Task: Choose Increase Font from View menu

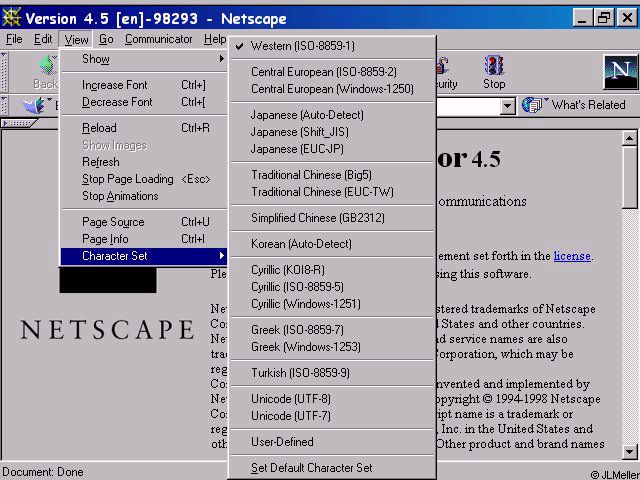Action: click(144, 85)
